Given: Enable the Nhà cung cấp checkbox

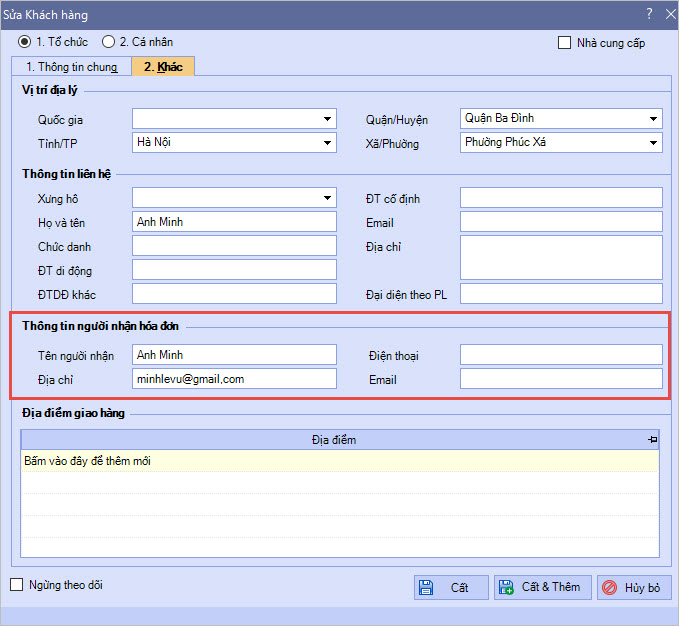Looking at the screenshot, I should tap(565, 42).
